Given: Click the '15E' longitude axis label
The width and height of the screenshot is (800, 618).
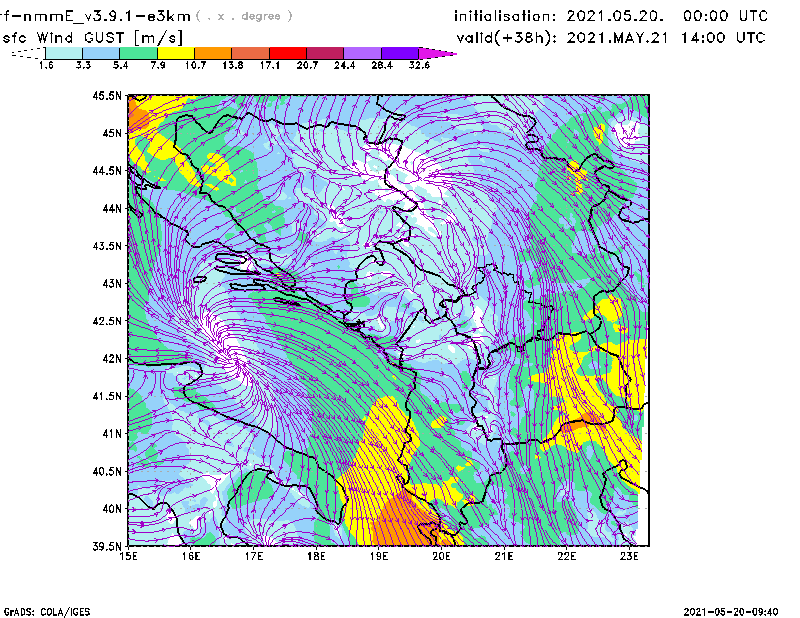Looking at the screenshot, I should tap(128, 556).
